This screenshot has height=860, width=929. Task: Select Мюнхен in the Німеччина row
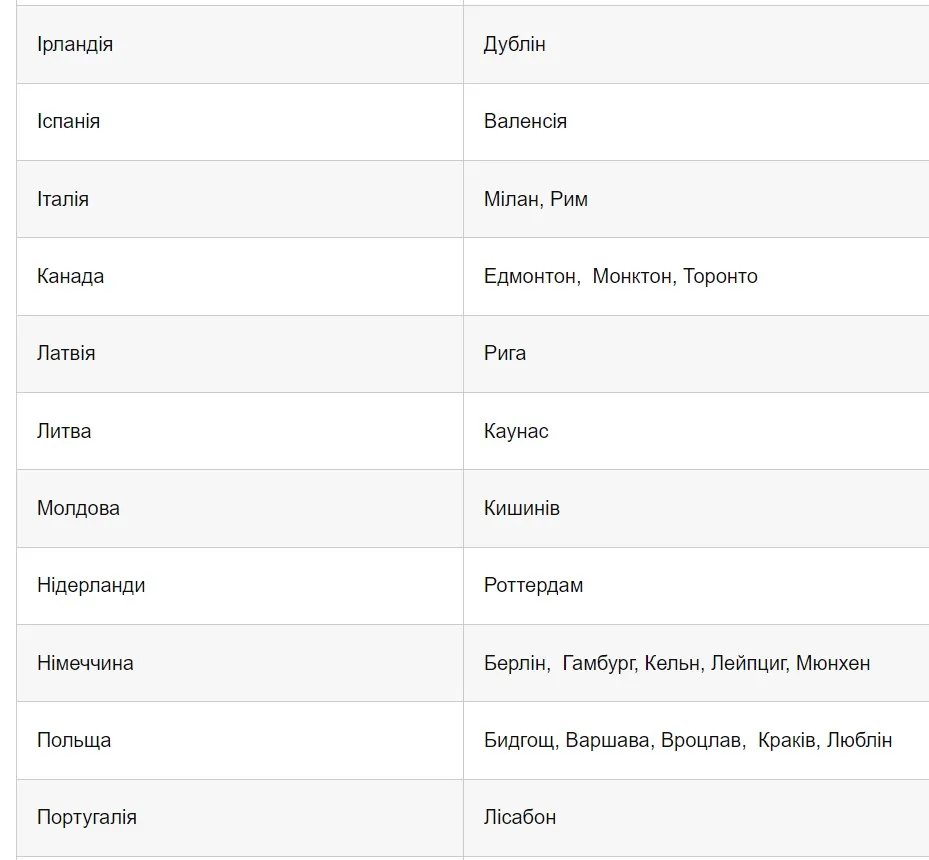tap(833, 663)
